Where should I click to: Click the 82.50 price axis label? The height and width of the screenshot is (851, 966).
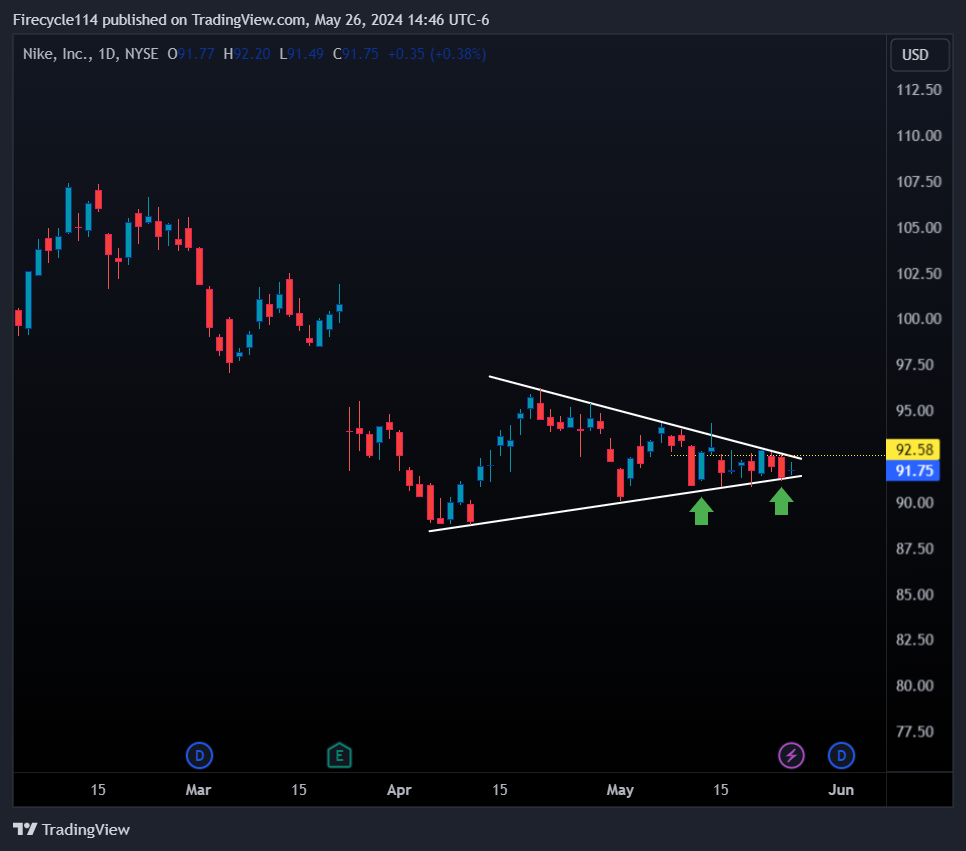click(x=915, y=640)
